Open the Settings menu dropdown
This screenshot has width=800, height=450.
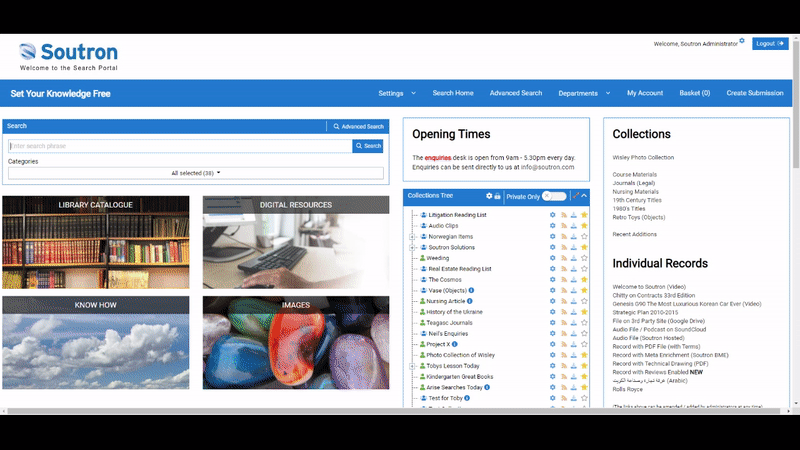pos(397,93)
